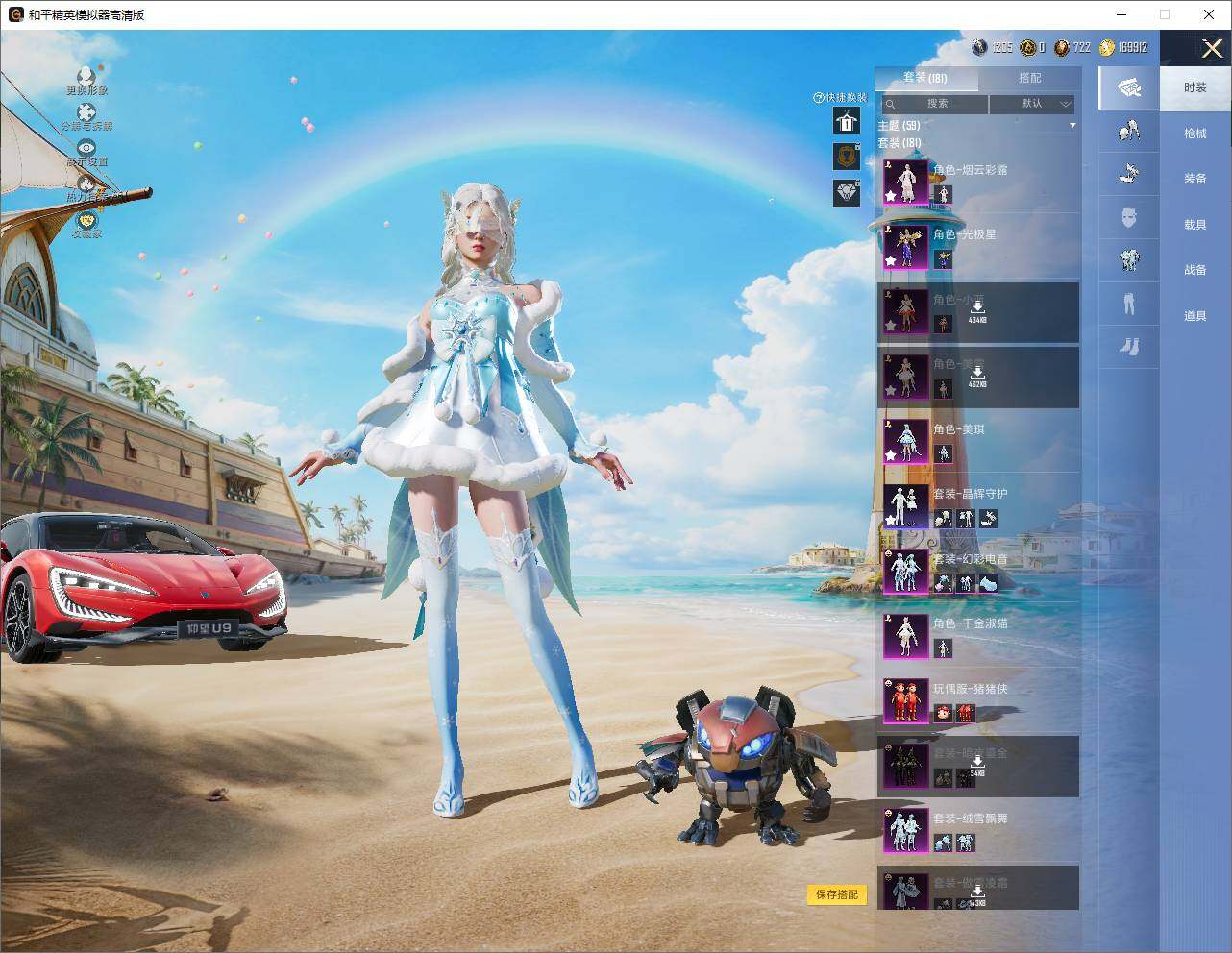Select the 角色-烟云彩露 outfit thumbnail
The height and width of the screenshot is (953, 1232).
click(906, 183)
